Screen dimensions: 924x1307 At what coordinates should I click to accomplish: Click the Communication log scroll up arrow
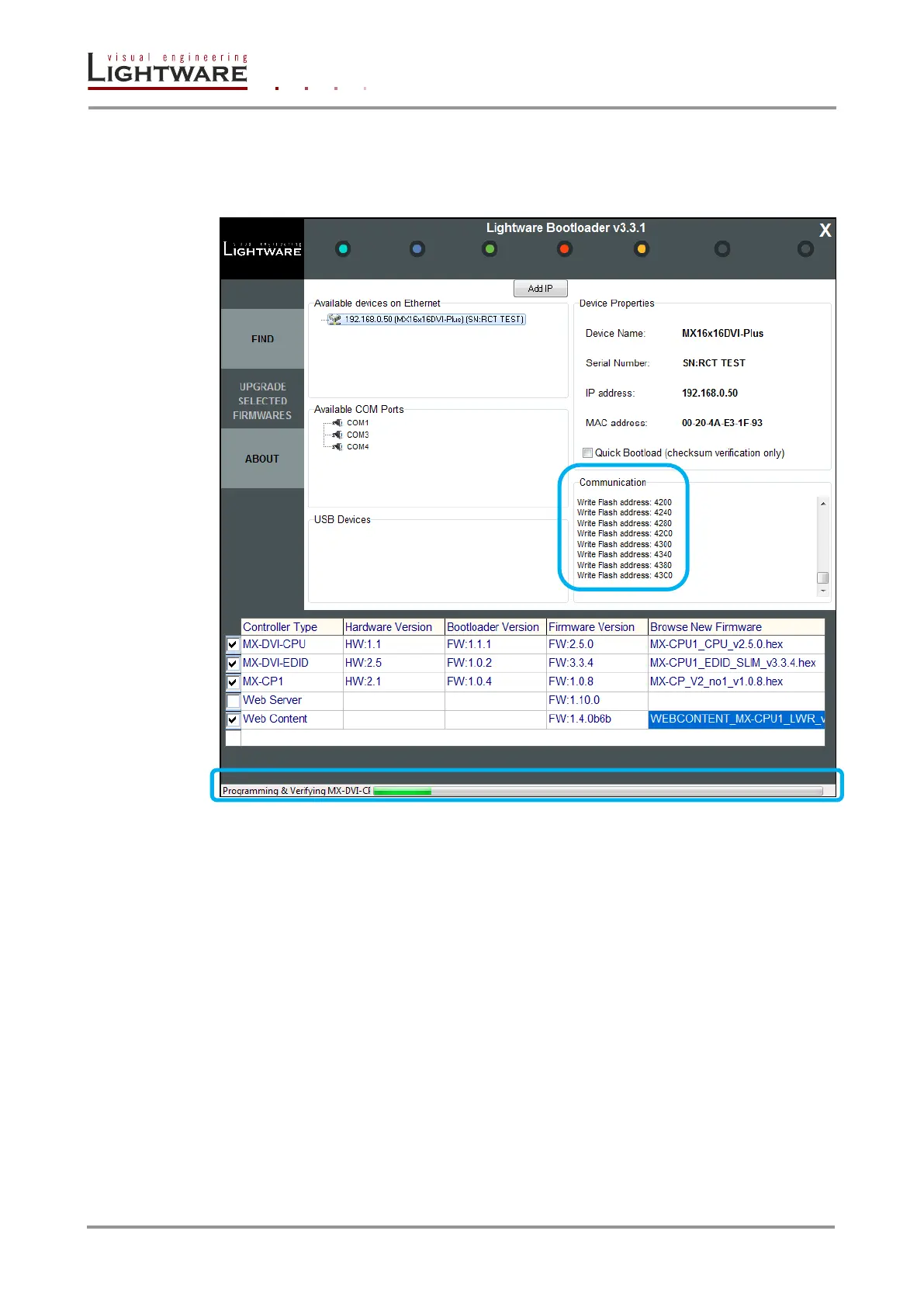pos(823,504)
